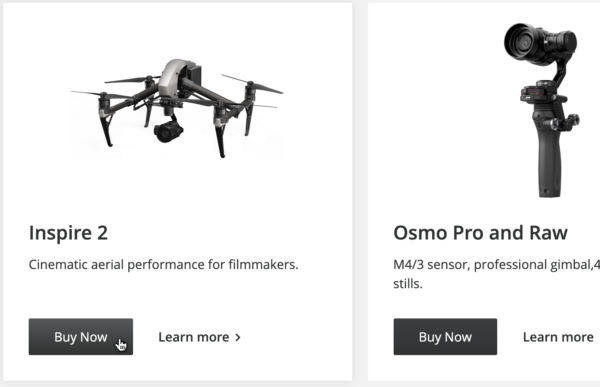Select the Inspire 2 drone product image
Image resolution: width=600 pixels, height=387 pixels.
177,108
